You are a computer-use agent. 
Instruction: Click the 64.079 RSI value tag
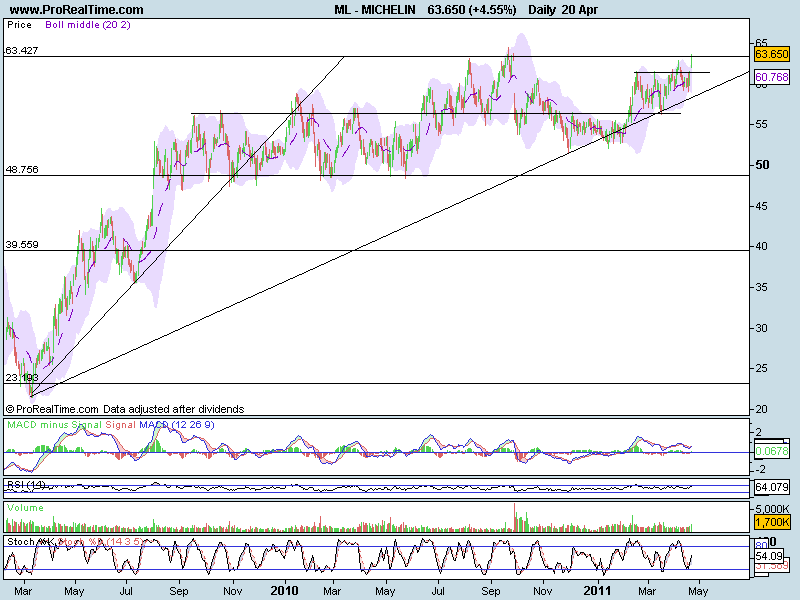(x=771, y=487)
